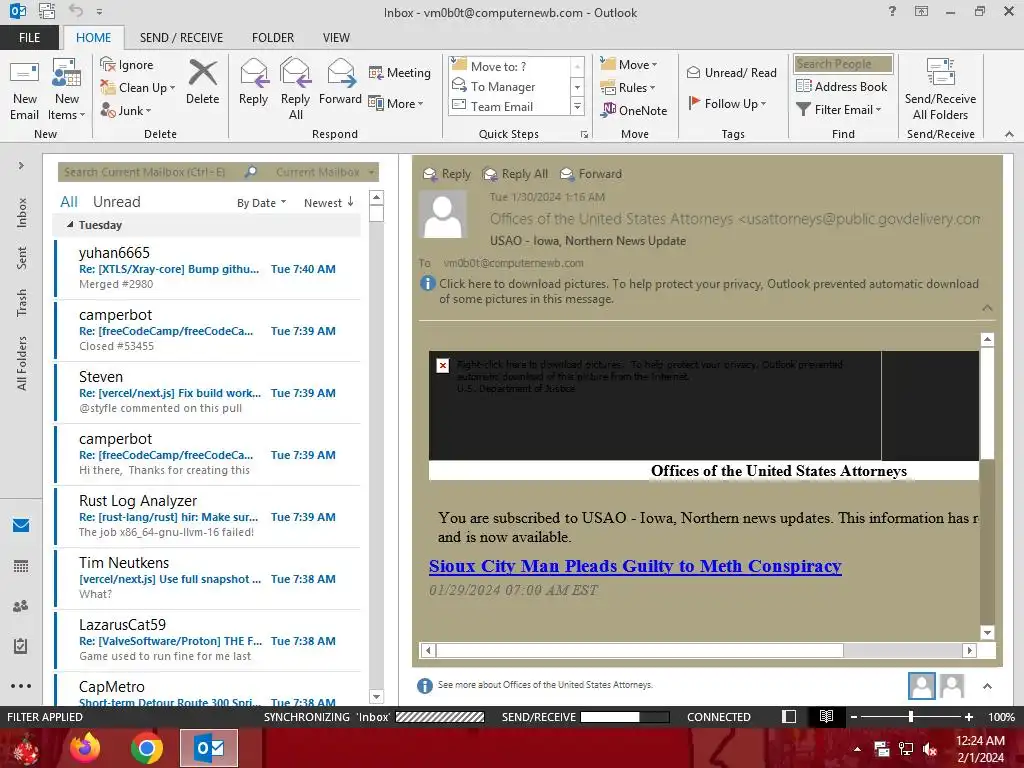Open the Clean Up dropdown
Image resolution: width=1024 pixels, height=768 pixels.
pos(138,88)
